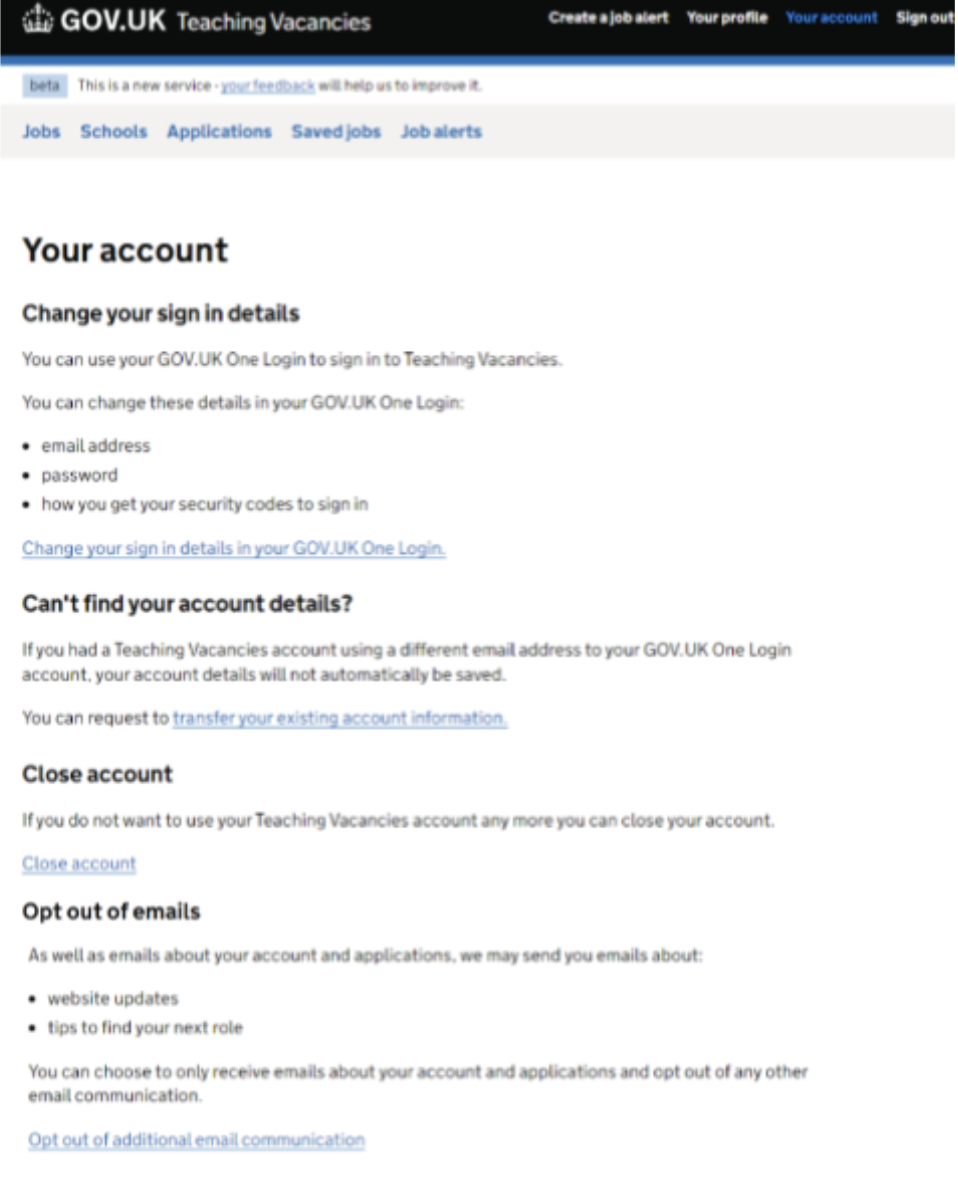Sign out of the service

925,18
